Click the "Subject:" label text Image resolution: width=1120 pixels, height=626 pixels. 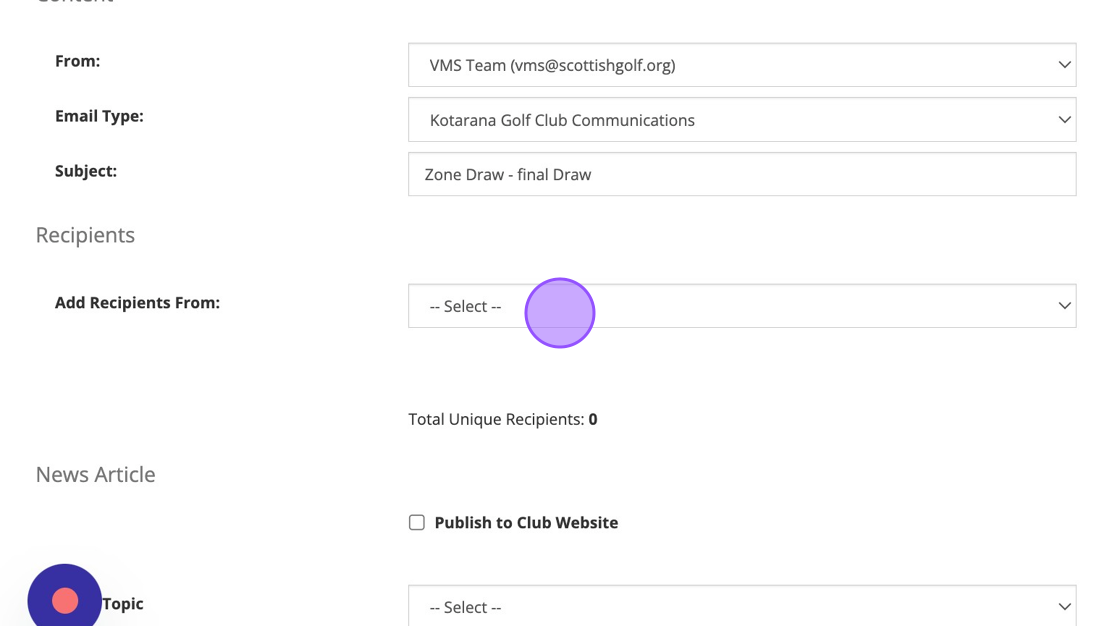(86, 171)
